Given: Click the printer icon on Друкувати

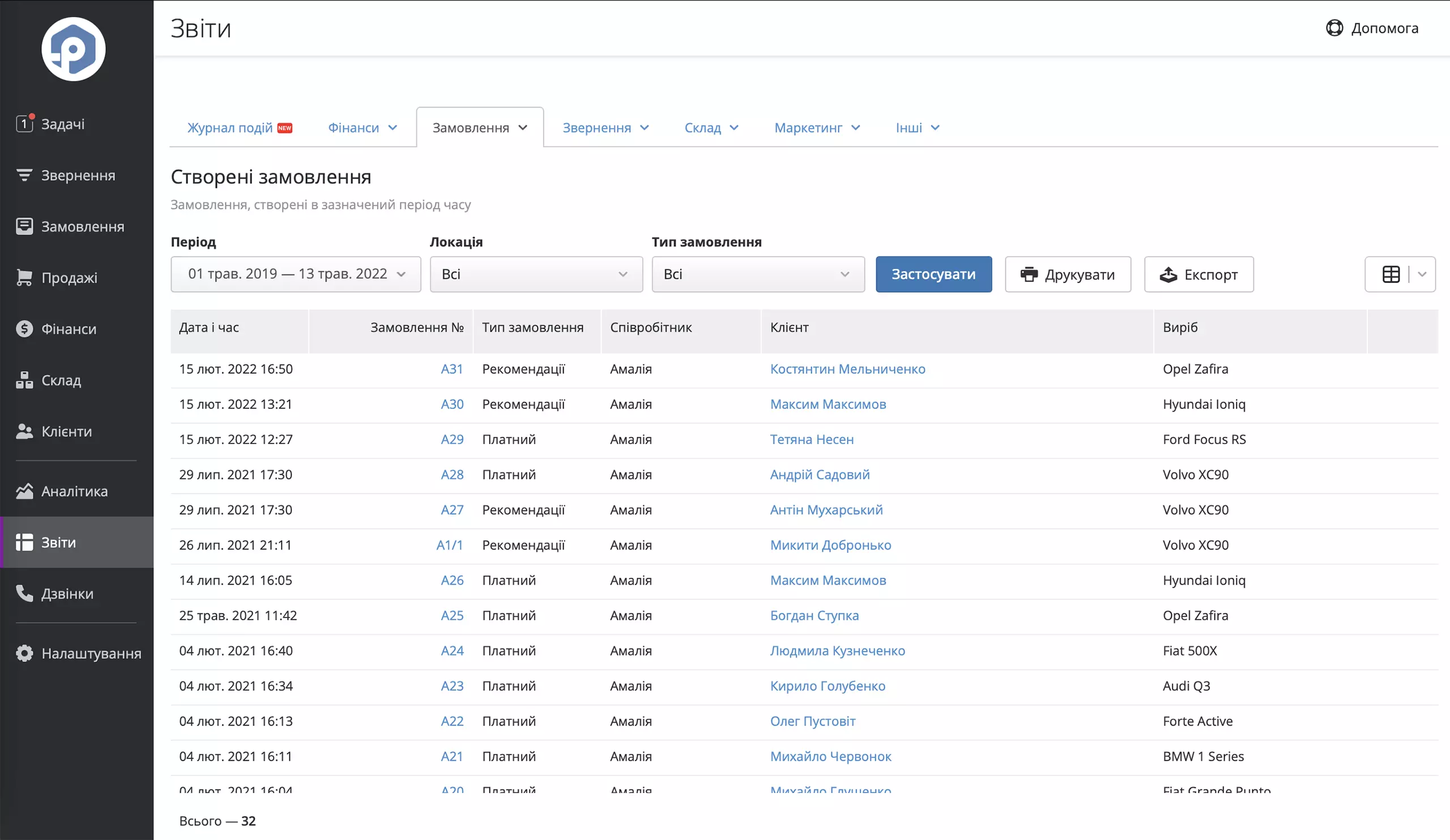Looking at the screenshot, I should [x=1029, y=275].
